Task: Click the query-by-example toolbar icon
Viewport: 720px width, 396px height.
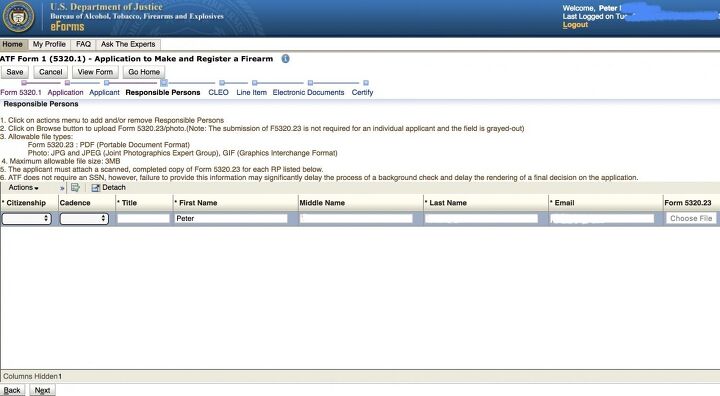Action: (x=75, y=187)
